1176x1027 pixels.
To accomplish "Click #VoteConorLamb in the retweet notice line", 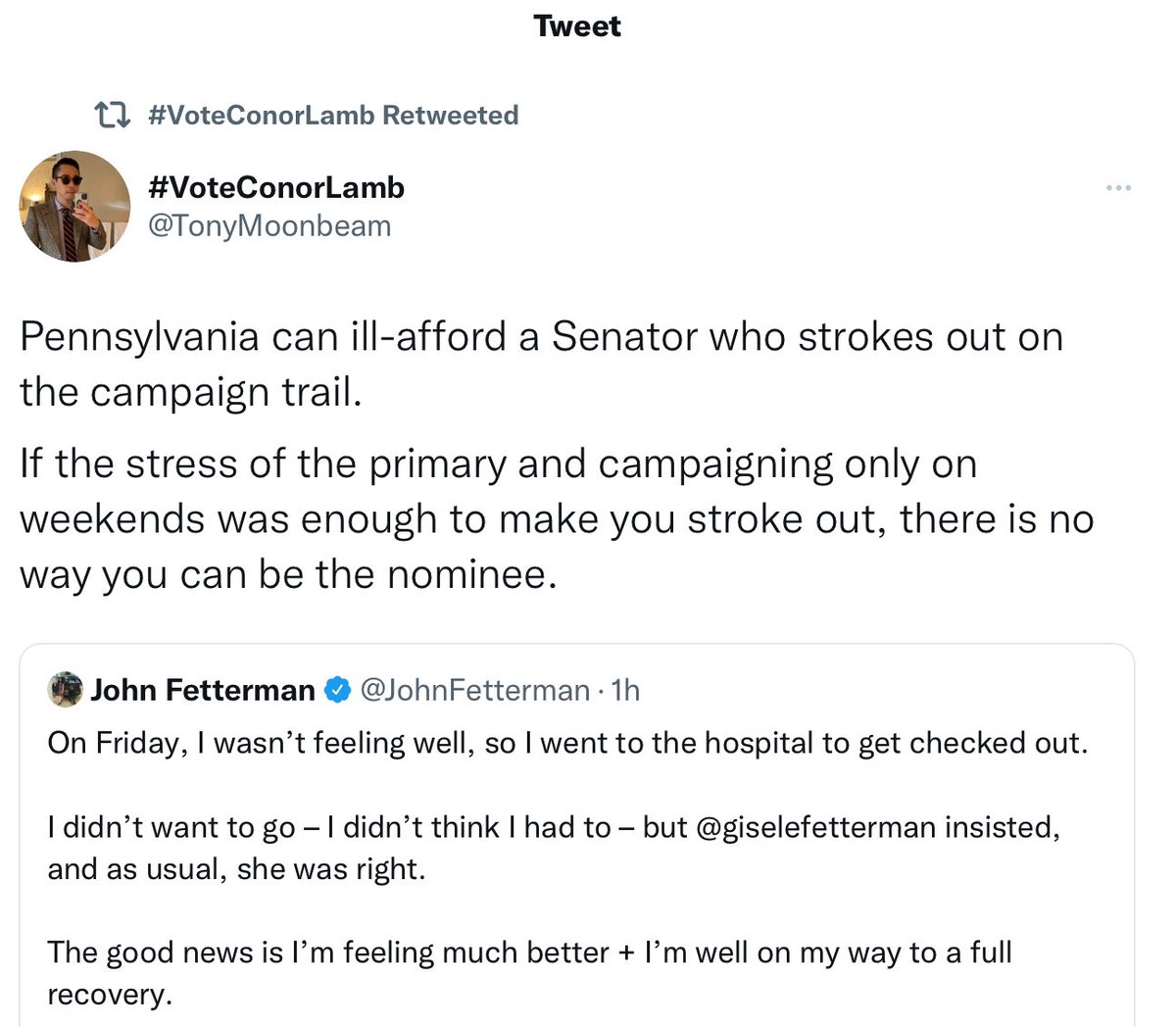I will [x=261, y=116].
